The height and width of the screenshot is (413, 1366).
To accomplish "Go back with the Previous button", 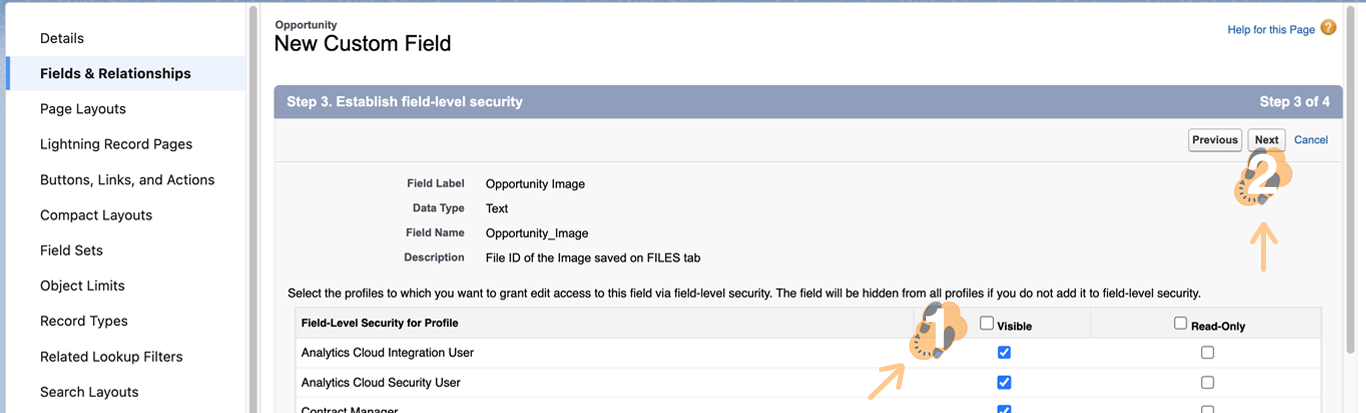I will (1215, 140).
